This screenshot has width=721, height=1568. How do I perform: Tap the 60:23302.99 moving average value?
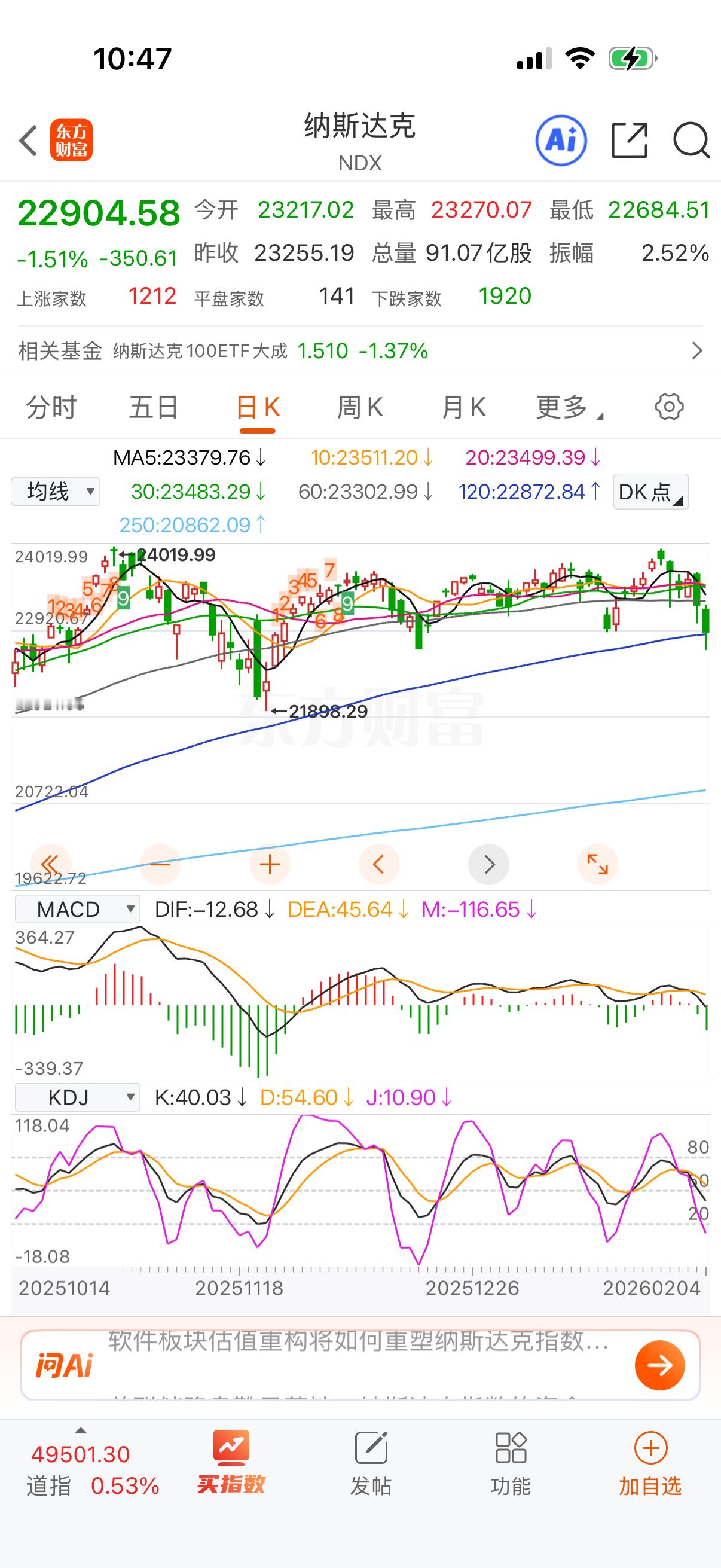tap(366, 492)
